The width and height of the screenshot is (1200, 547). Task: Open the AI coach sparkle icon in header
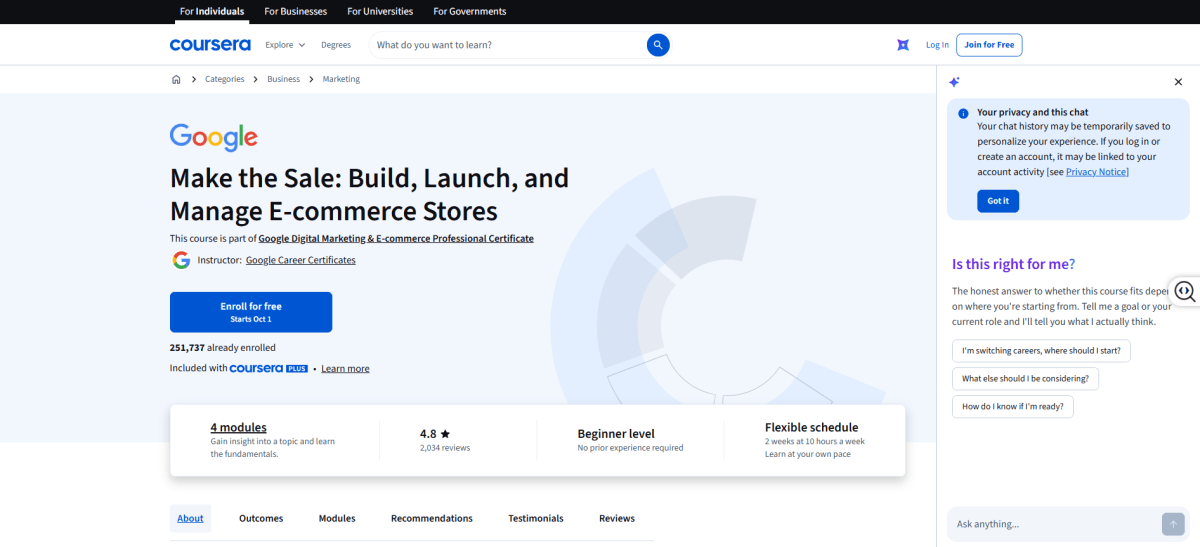pos(903,45)
